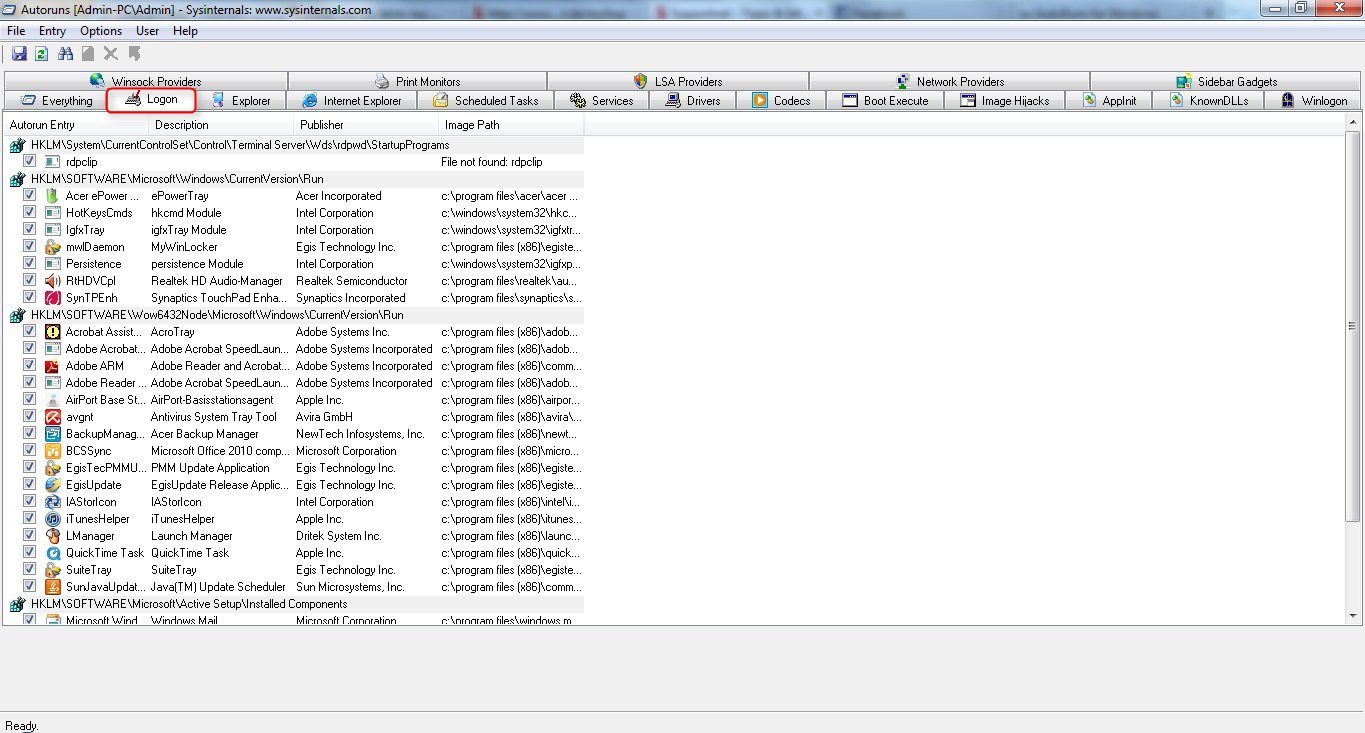Viewport: 1365px width, 733px height.
Task: Switch to the Everything tab
Action: click(x=57, y=101)
